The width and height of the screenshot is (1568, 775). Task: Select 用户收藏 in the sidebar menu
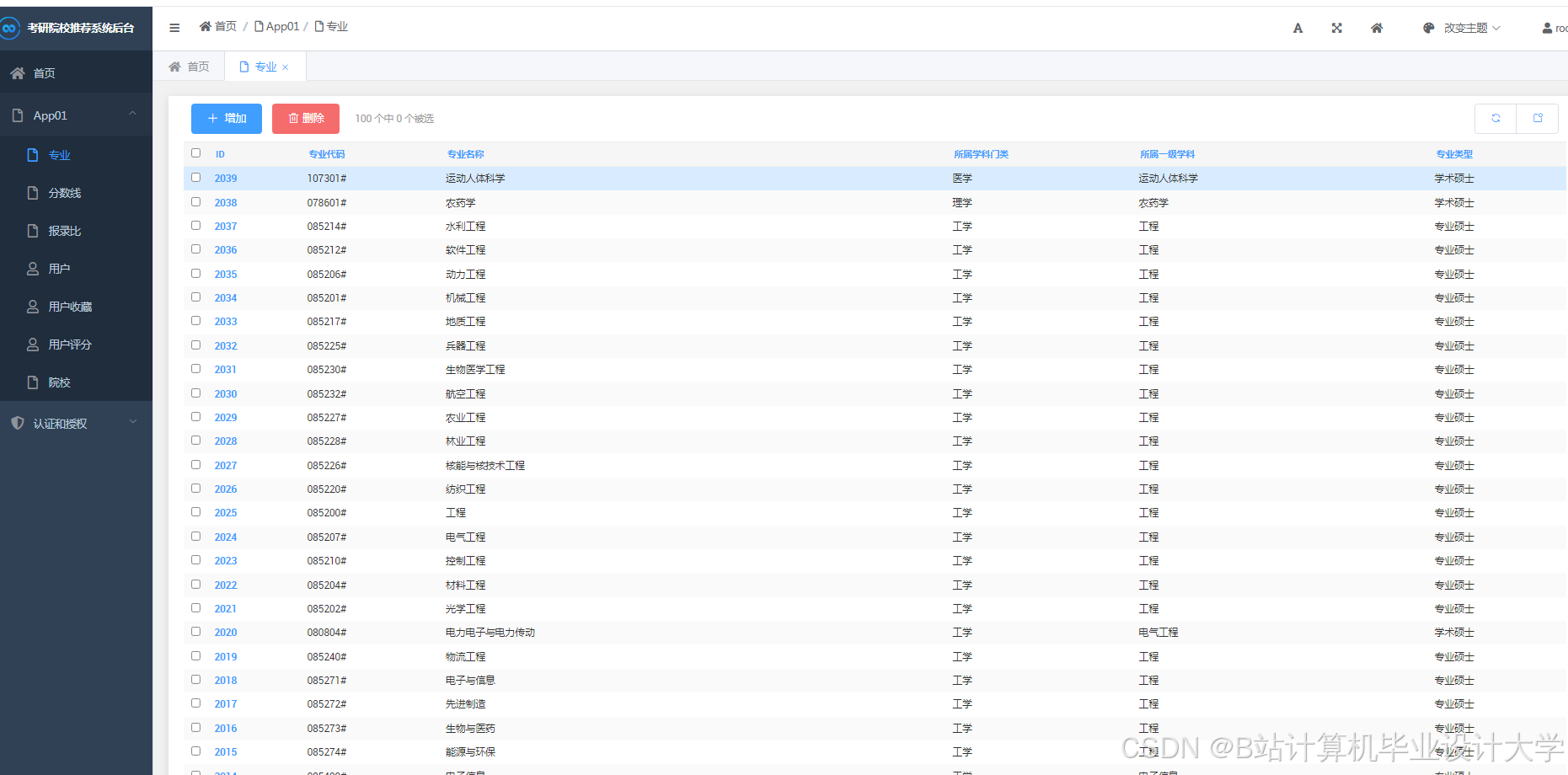click(71, 306)
